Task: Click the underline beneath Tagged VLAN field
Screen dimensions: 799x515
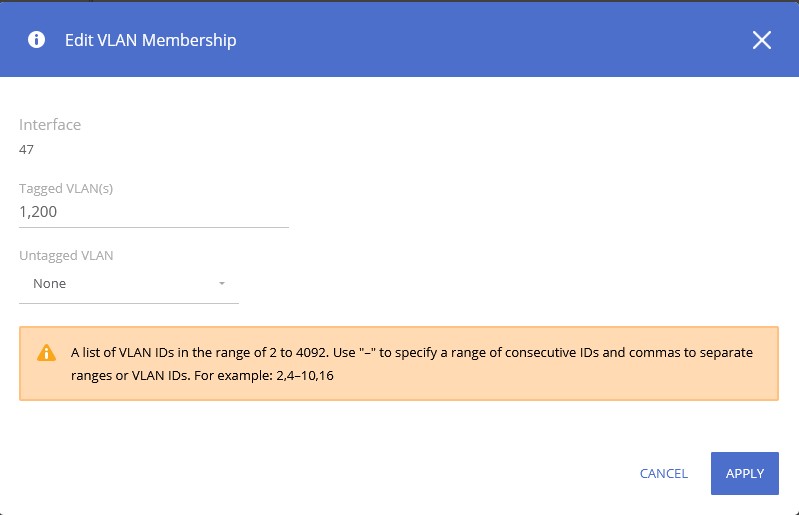Action: [x=154, y=226]
